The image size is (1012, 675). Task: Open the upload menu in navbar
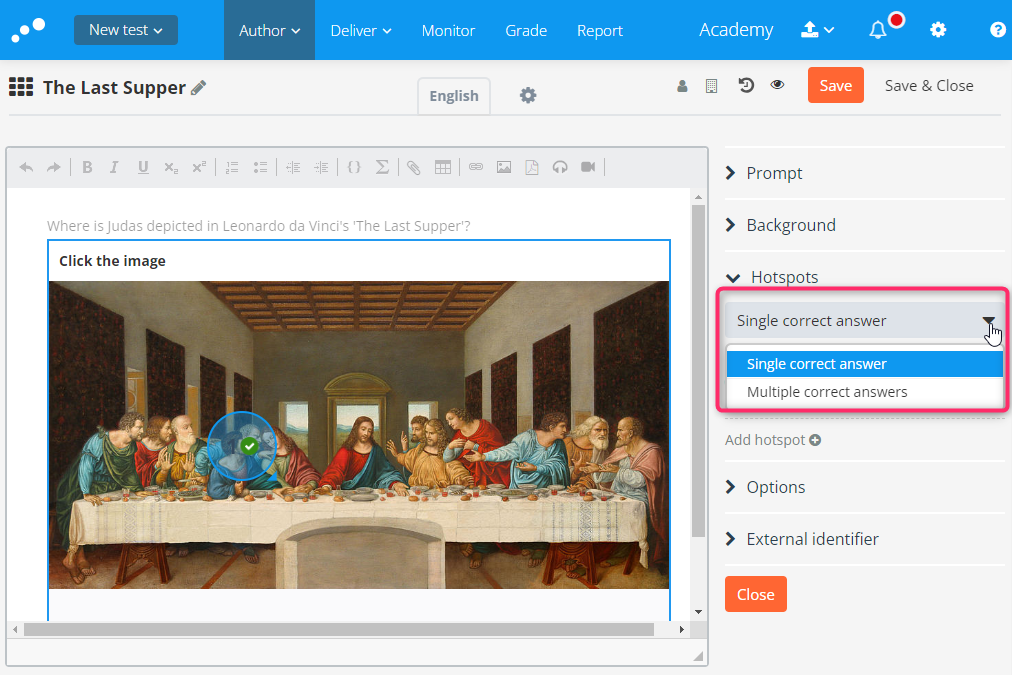[x=817, y=30]
